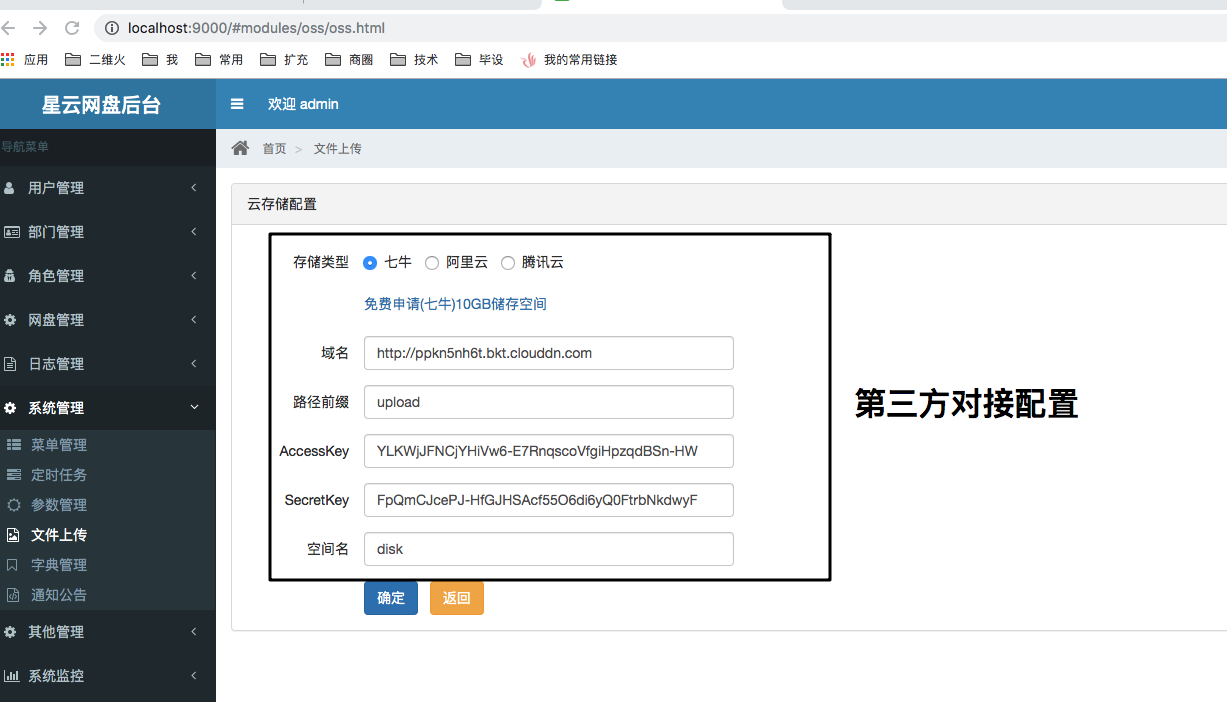The width and height of the screenshot is (1227, 702).
Task: Click the site info icon in address bar
Action: point(112,28)
